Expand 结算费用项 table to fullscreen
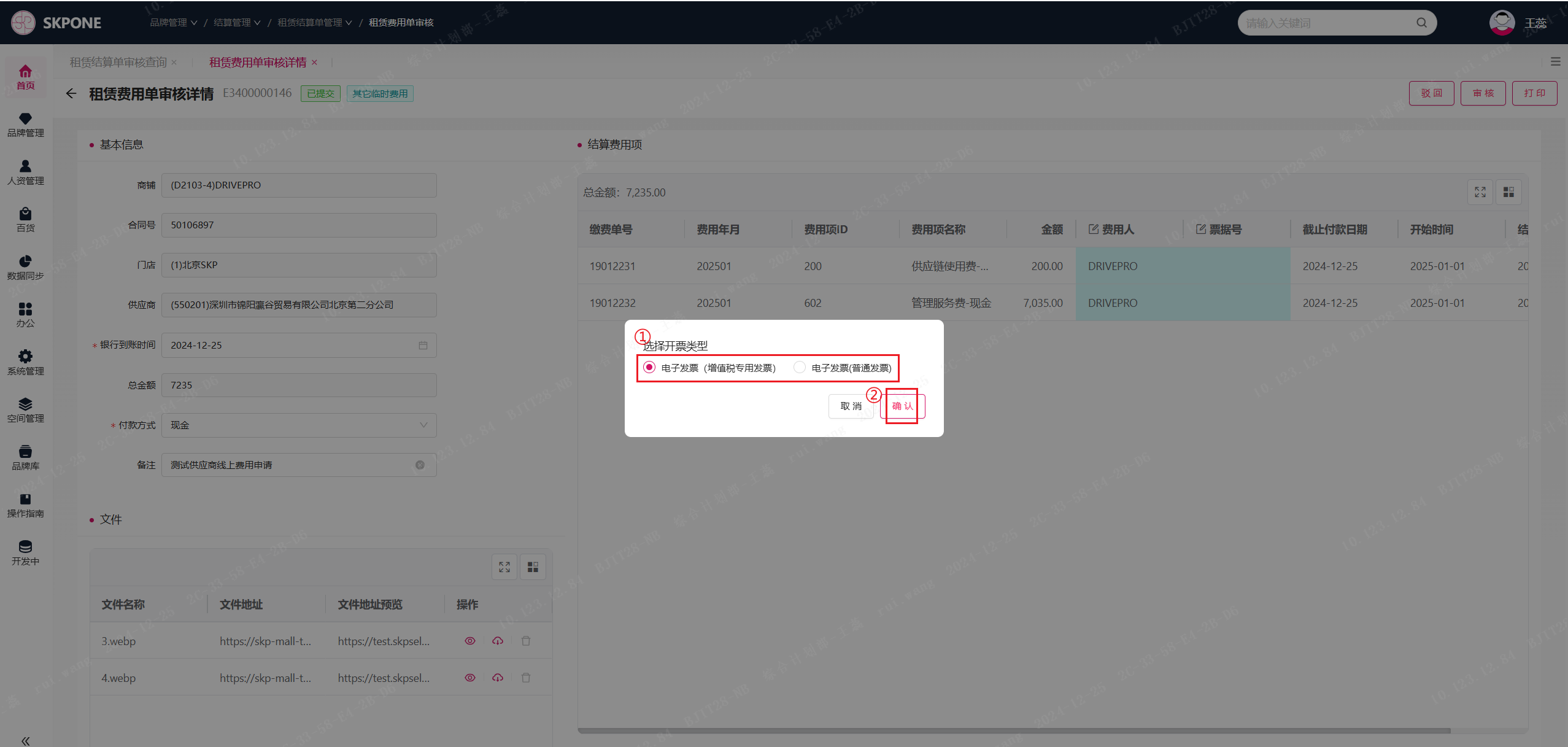1568x747 pixels. click(1480, 192)
